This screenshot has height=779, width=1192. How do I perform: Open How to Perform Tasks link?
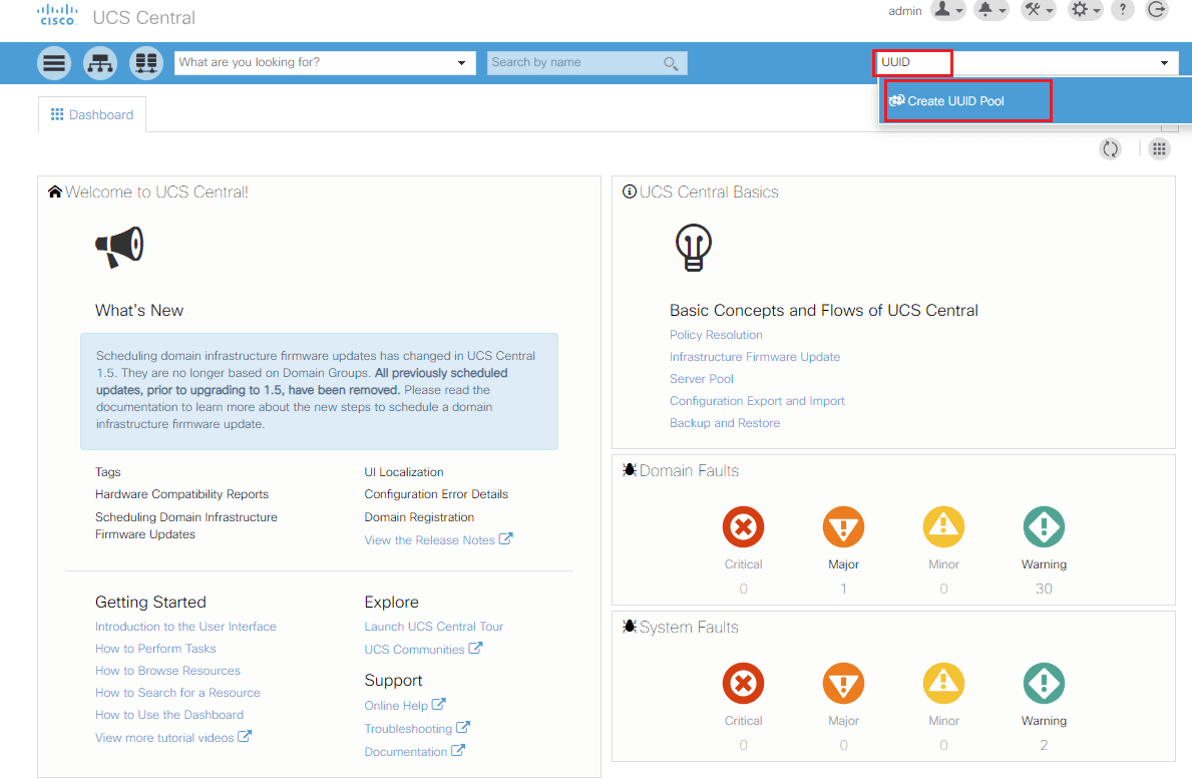pyautogui.click(x=155, y=648)
